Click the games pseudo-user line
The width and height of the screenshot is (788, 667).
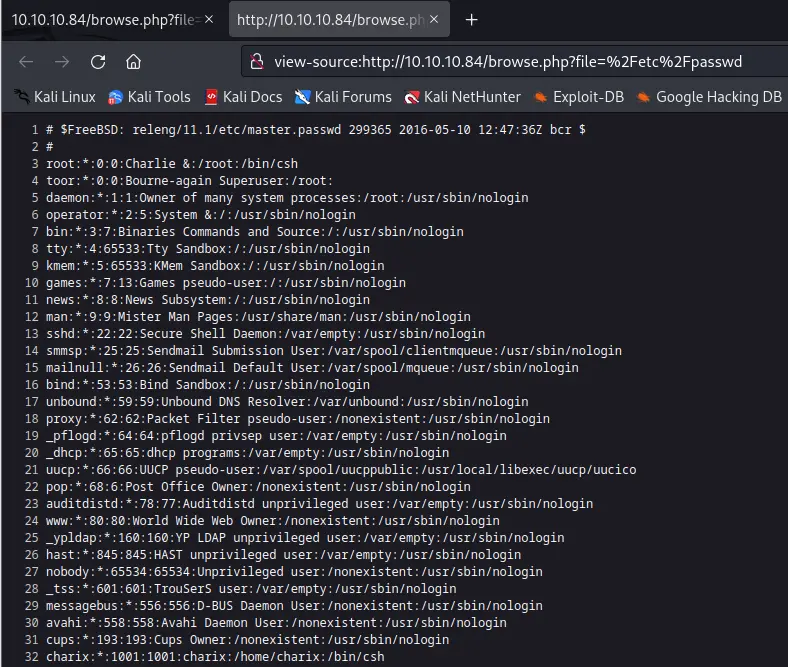coord(226,283)
